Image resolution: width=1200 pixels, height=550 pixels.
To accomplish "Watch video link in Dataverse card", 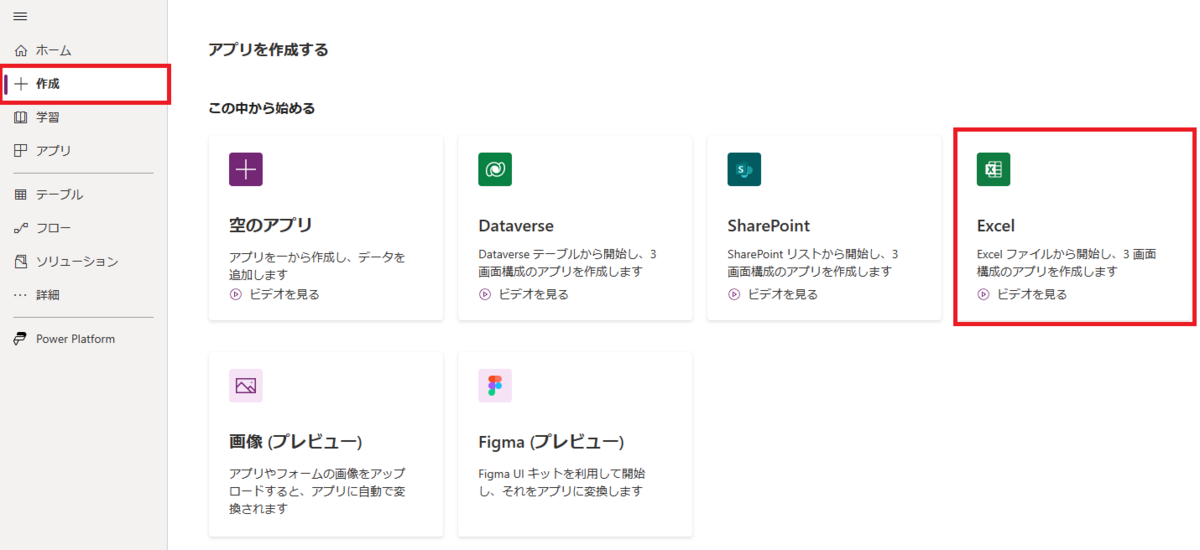I will [x=533, y=294].
